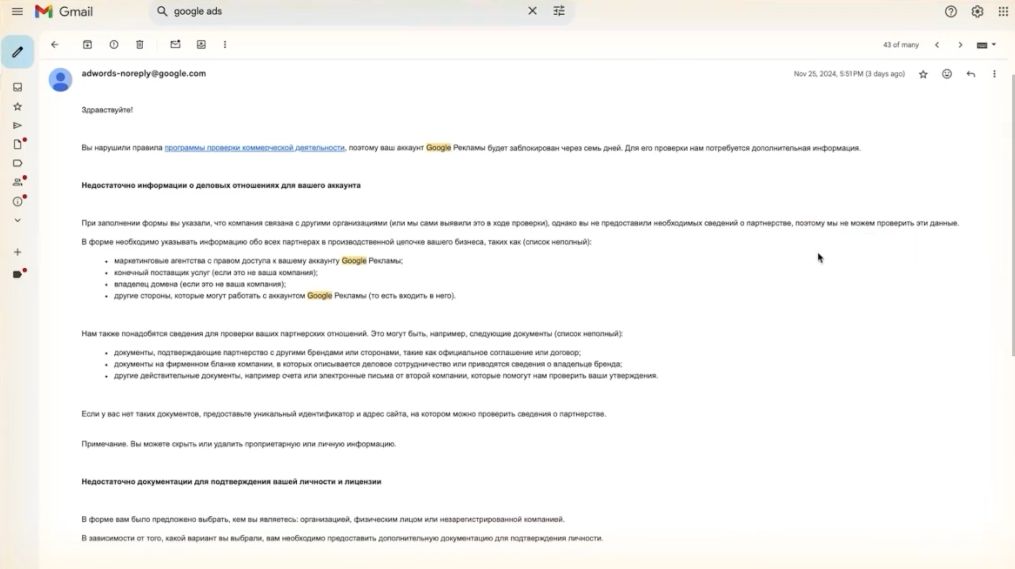Open the people category sidebar icon
The width and height of the screenshot is (1015, 569).
(x=18, y=182)
